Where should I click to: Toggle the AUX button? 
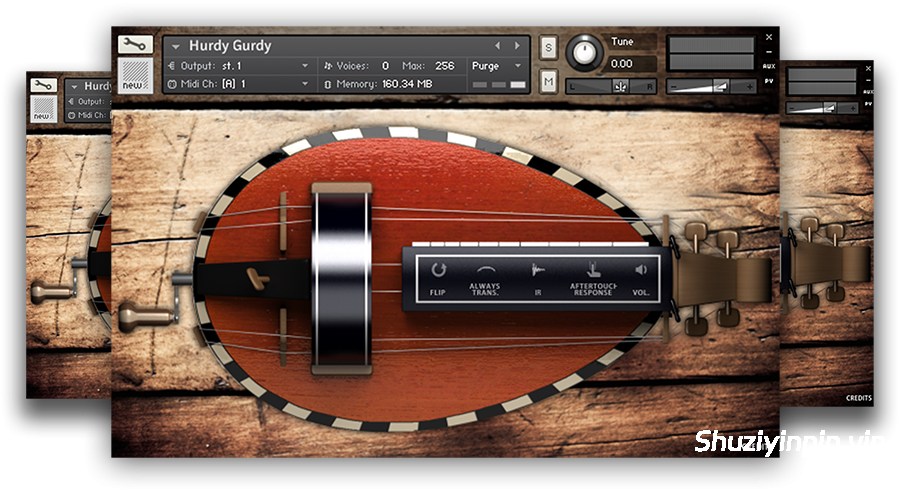click(769, 67)
